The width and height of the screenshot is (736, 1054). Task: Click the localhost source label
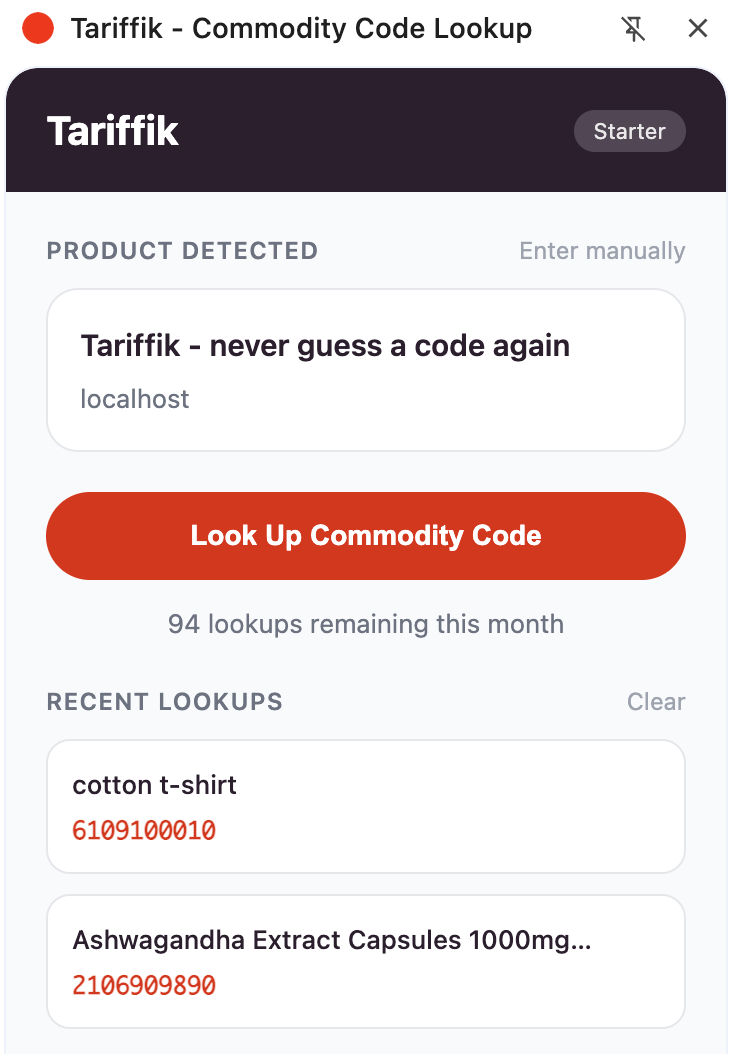coord(134,399)
